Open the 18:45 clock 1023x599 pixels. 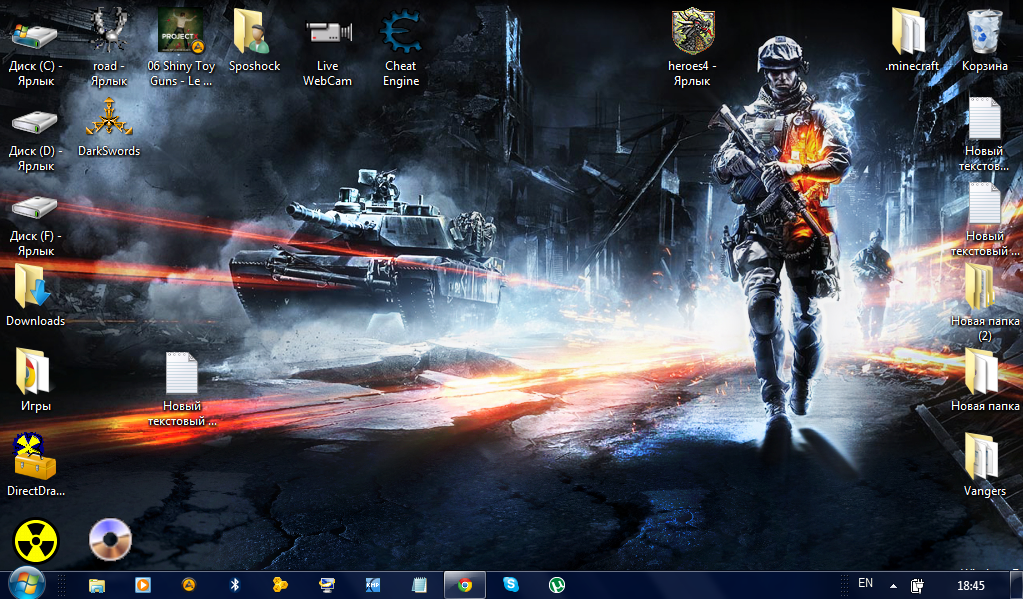pos(970,586)
